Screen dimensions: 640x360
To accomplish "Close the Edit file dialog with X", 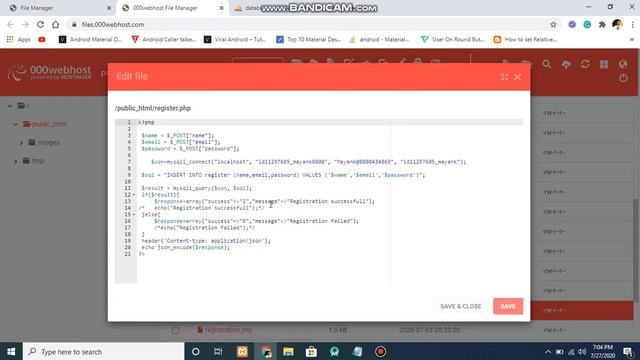I will (x=518, y=77).
